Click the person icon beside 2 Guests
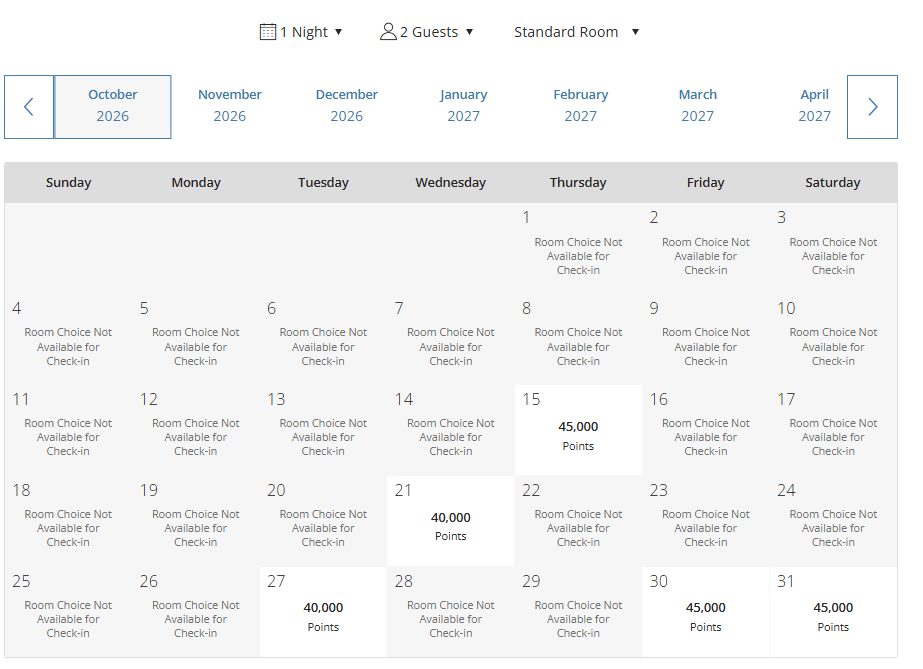Screen dimensions: 923x669 pyautogui.click(x=388, y=32)
